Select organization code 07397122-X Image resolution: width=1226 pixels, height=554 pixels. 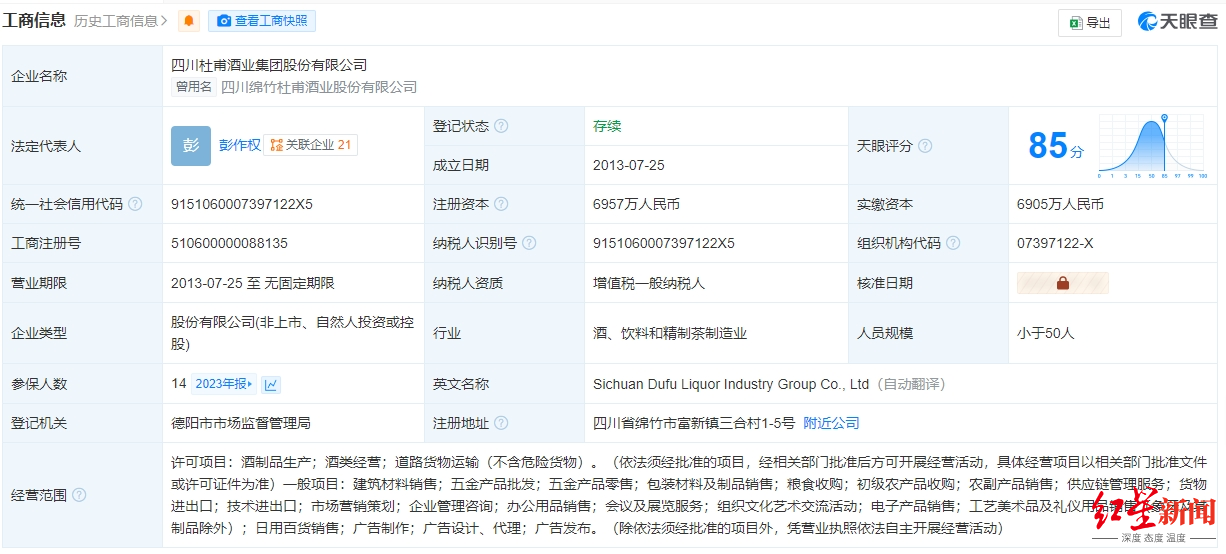[x=1055, y=243]
